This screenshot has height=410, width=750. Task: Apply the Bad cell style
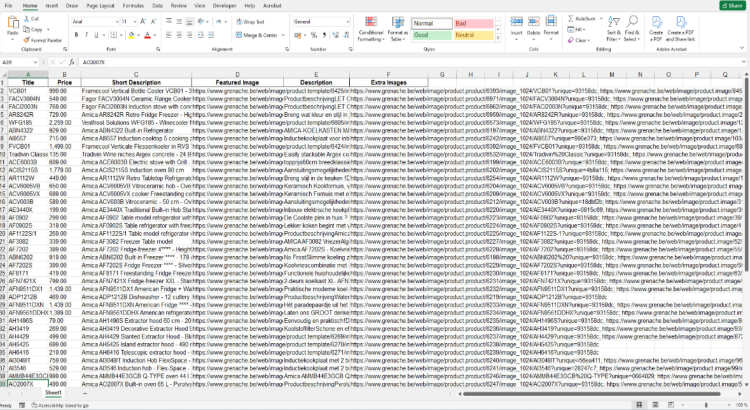[474, 23]
